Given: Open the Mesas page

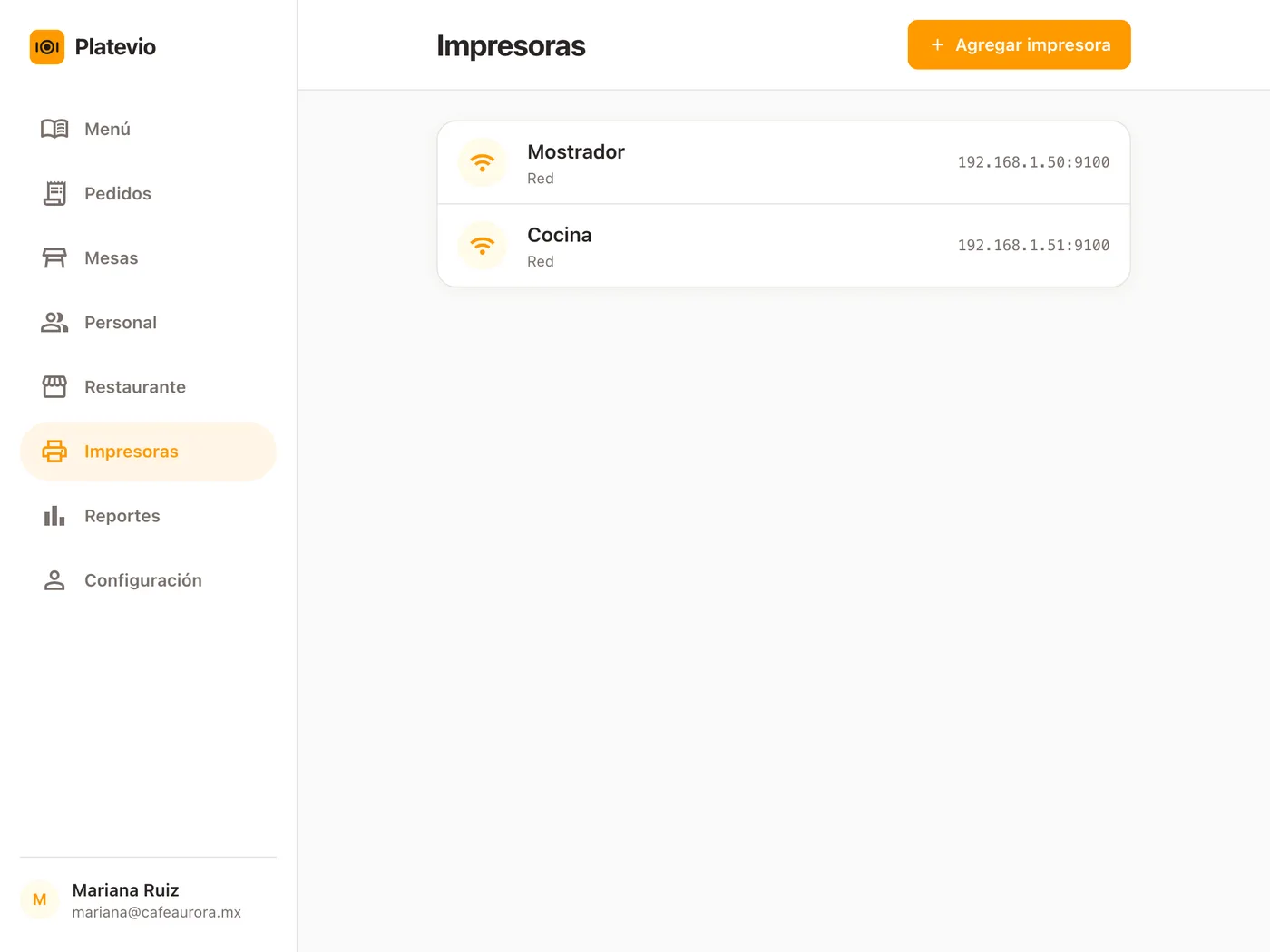Looking at the screenshot, I should click(x=148, y=257).
